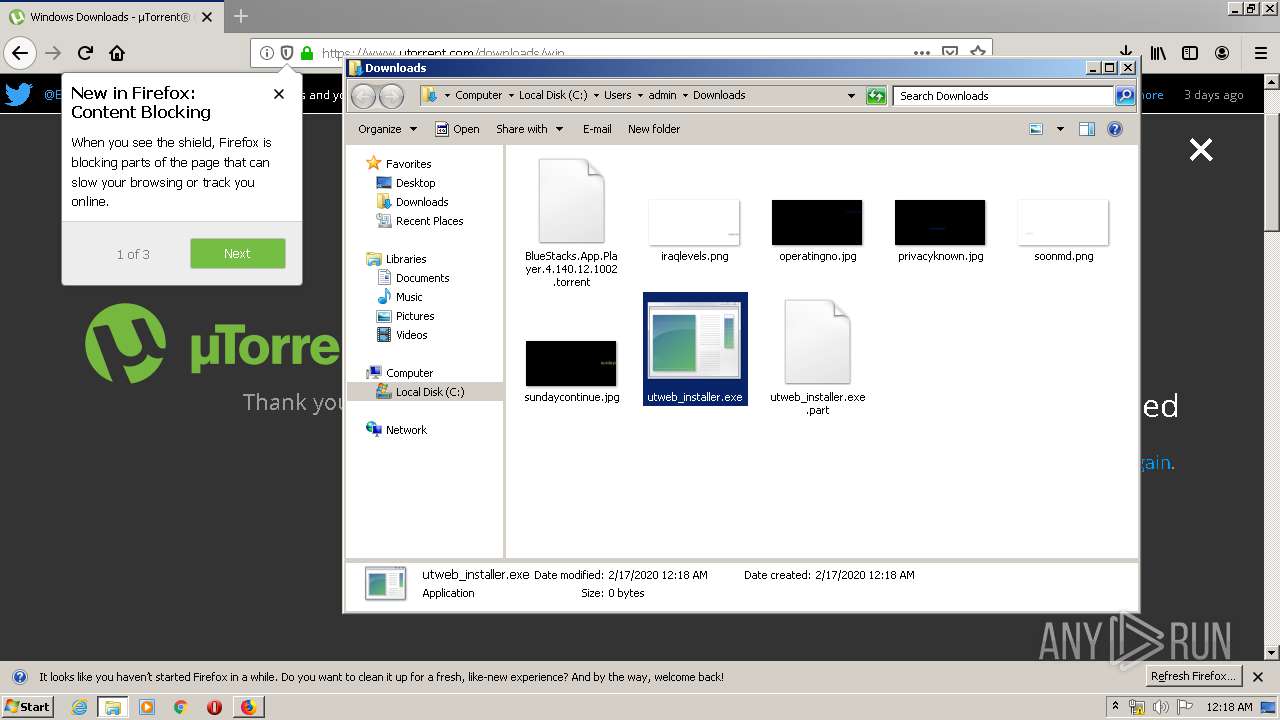The width and height of the screenshot is (1280, 720).
Task: Open Documents library
Action: tap(422, 278)
